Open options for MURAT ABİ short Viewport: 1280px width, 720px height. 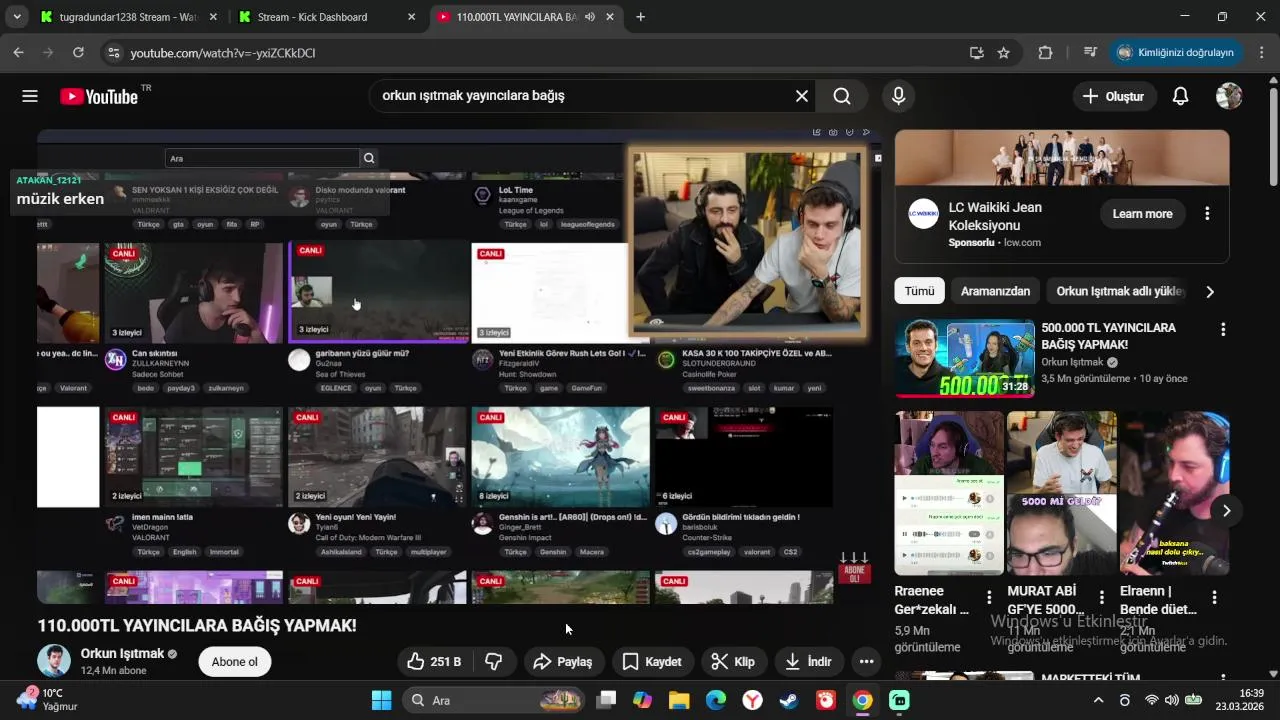pyautogui.click(x=1102, y=597)
